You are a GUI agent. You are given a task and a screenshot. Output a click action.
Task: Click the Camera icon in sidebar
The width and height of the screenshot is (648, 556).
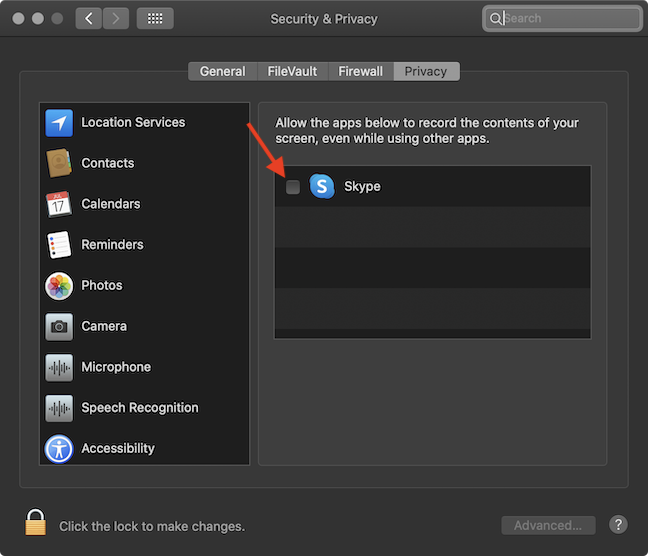(59, 327)
